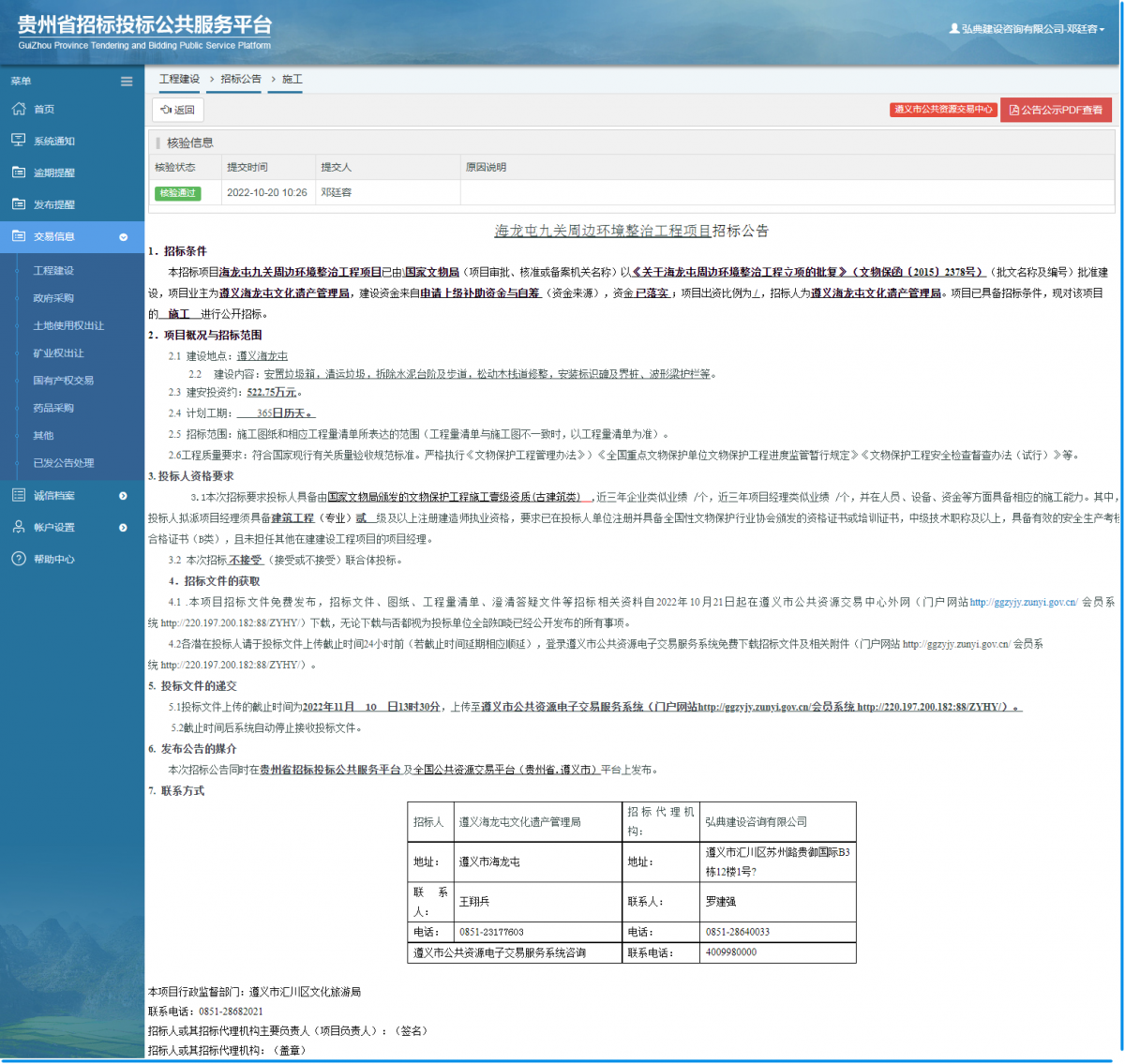Select 政府采购 in the sidebar submenu

point(53,298)
